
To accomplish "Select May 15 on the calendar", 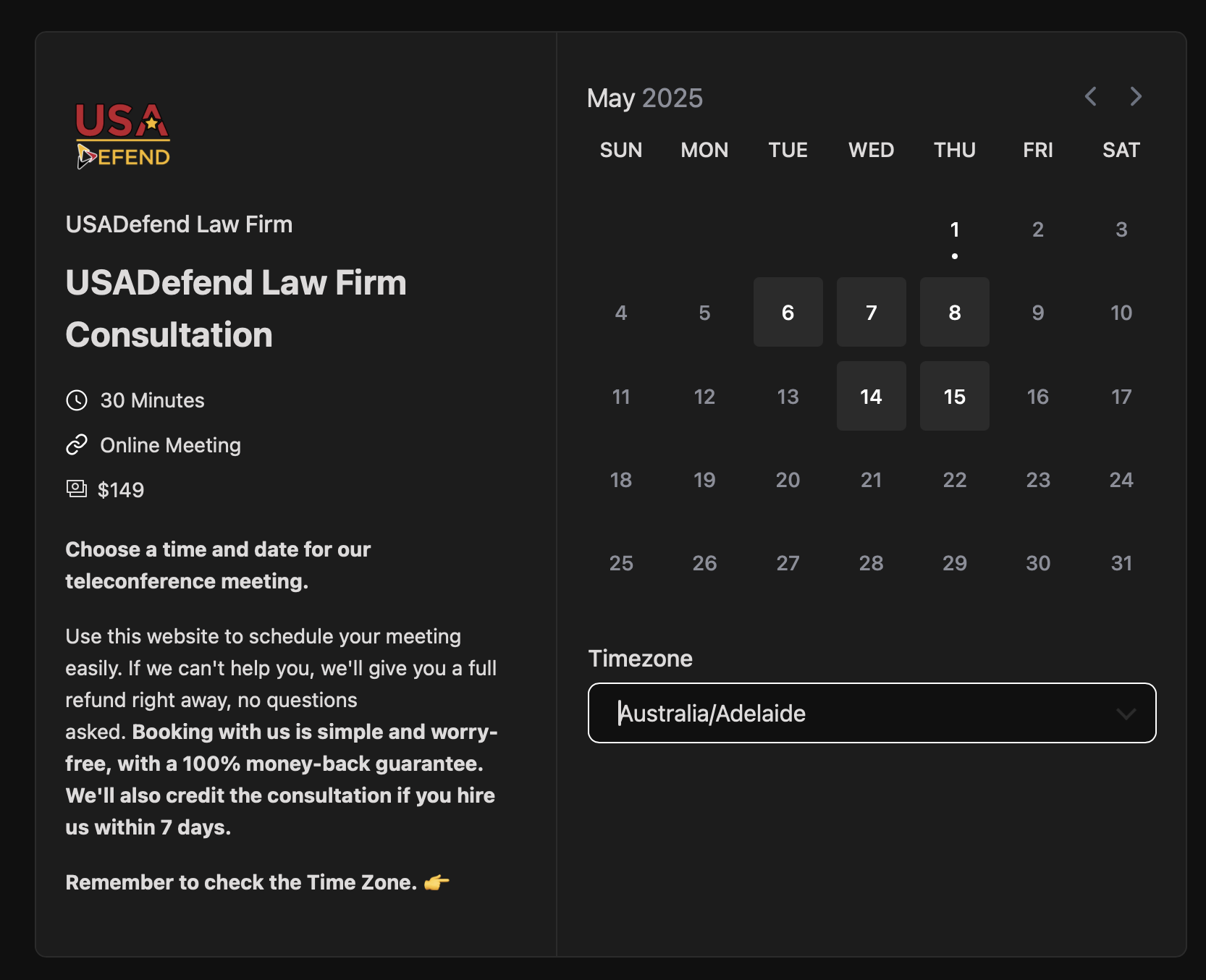I will click(x=955, y=396).
